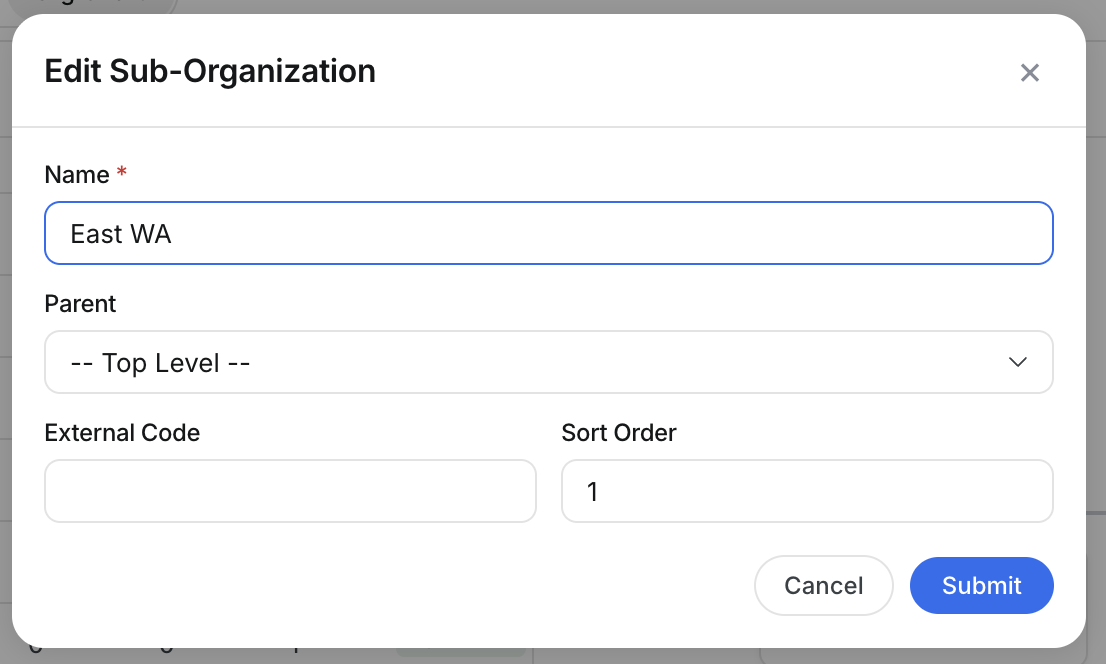Click the External Code label
1106x664 pixels.
click(121, 432)
